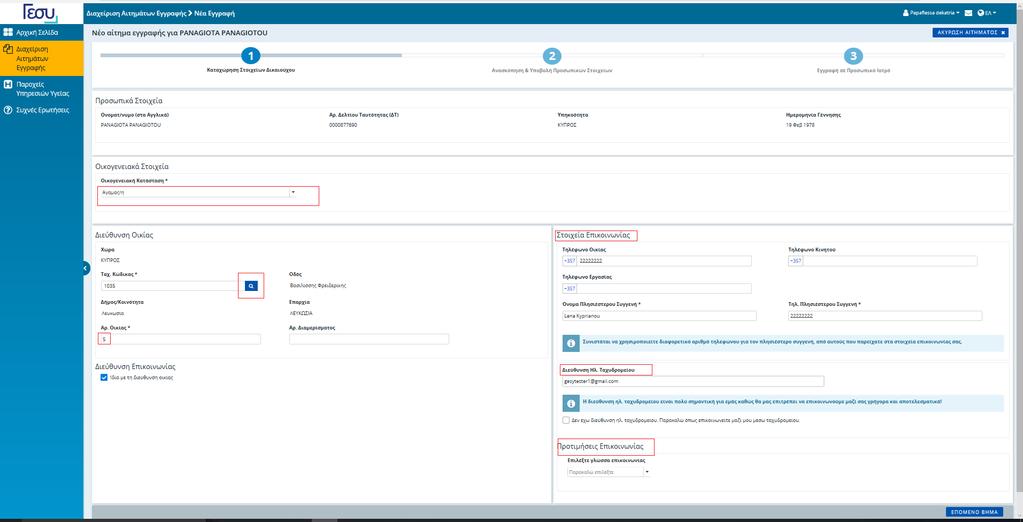This screenshot has width=1023, height=522.
Task: Open the mail envelope icon
Action: [x=968, y=13]
